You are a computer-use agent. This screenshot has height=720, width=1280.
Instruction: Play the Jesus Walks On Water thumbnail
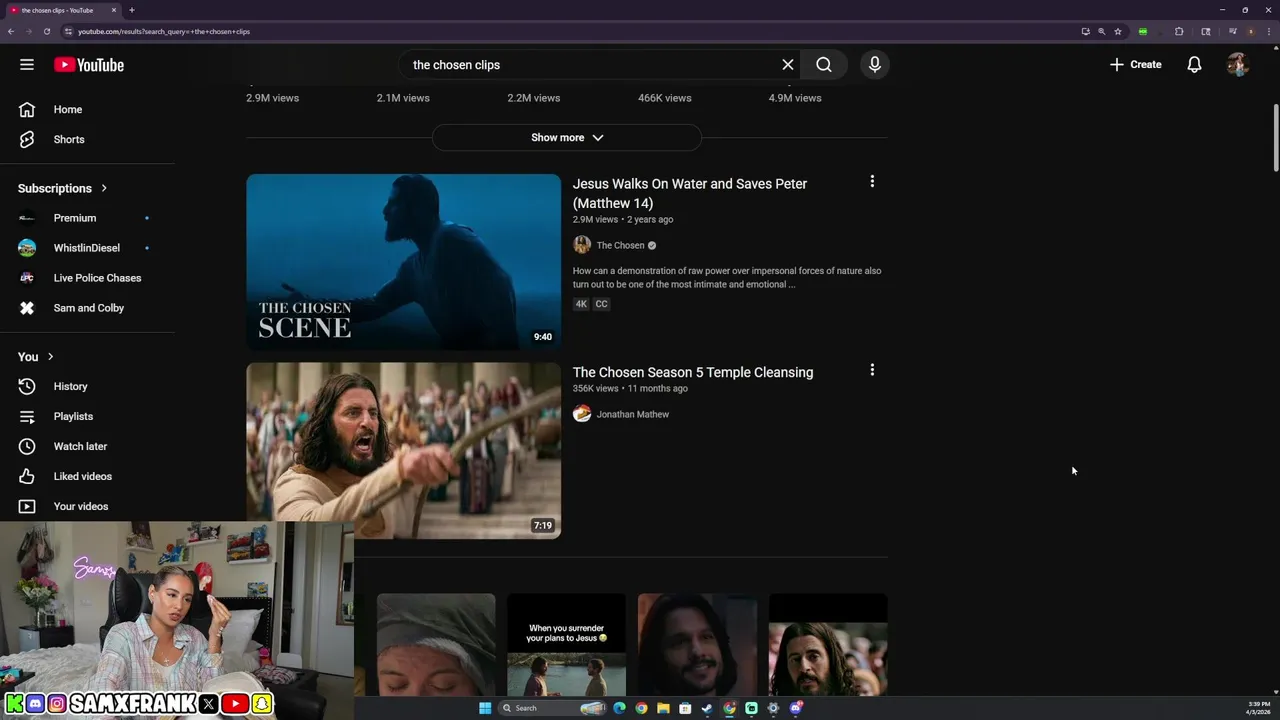click(404, 262)
